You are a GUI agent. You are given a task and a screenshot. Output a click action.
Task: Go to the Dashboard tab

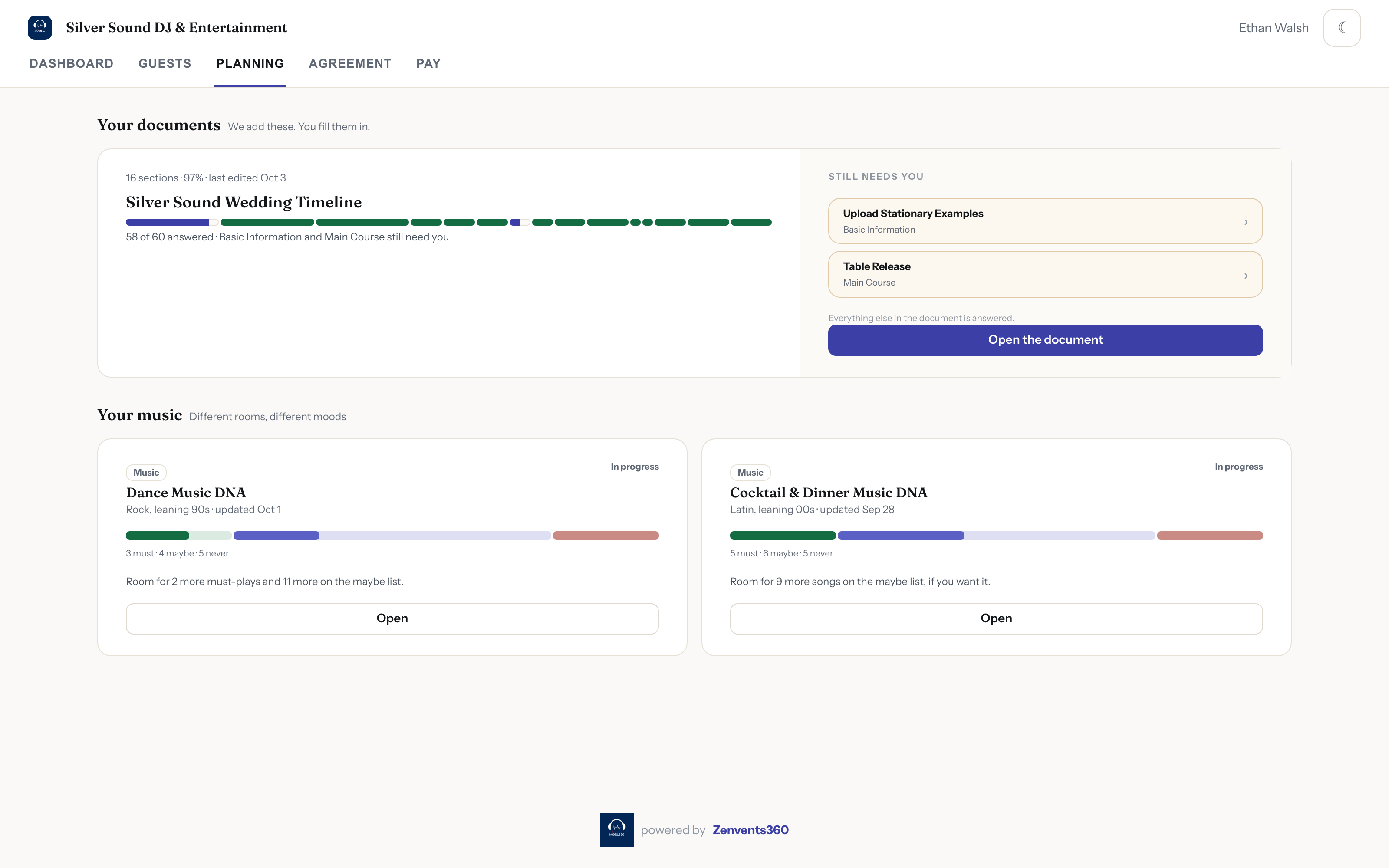point(72,64)
